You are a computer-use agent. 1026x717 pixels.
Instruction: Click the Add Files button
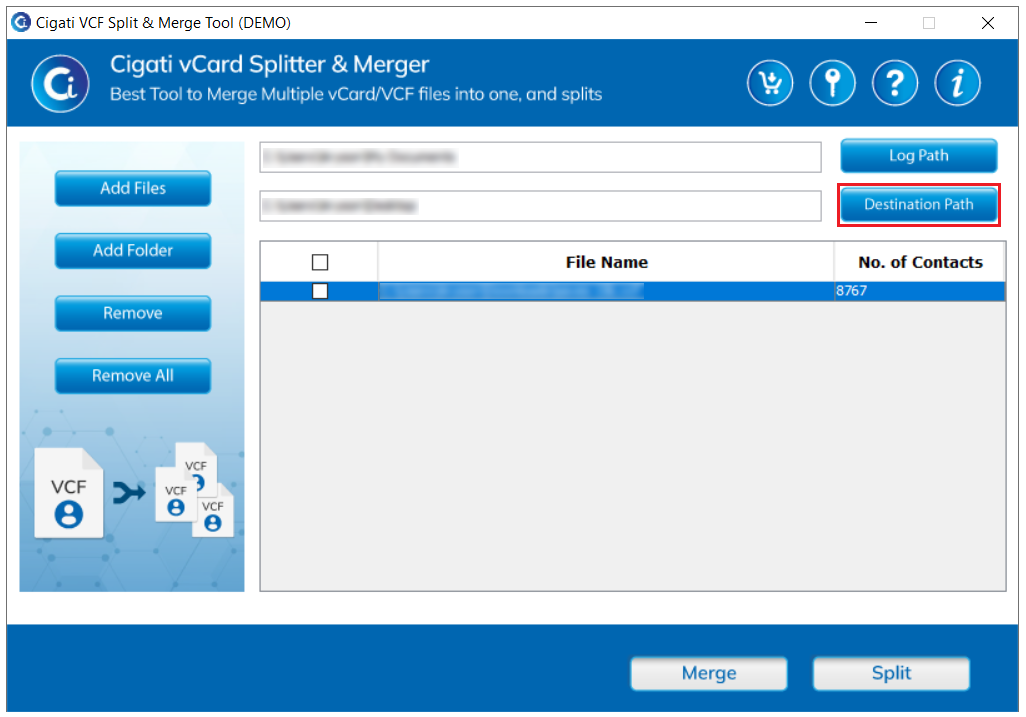(x=133, y=188)
